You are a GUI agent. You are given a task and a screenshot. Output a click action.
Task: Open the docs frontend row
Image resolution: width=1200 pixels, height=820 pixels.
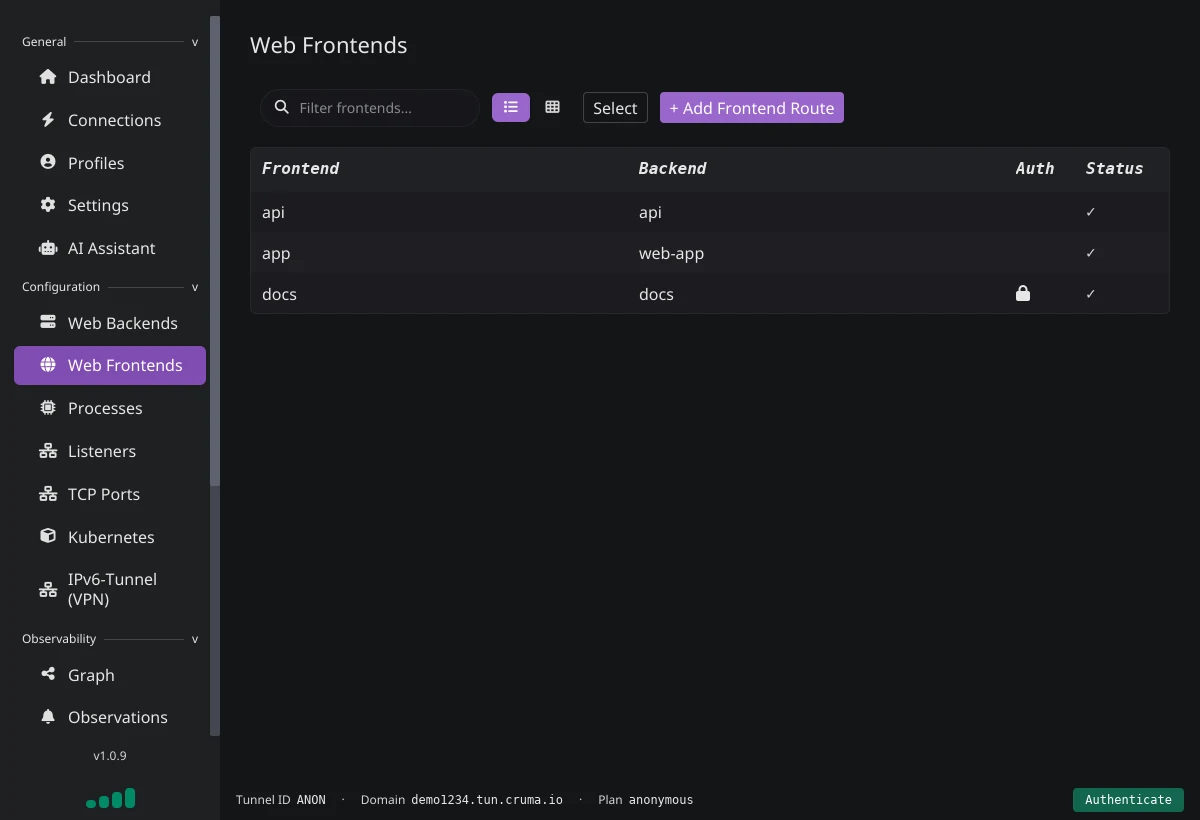(x=709, y=294)
